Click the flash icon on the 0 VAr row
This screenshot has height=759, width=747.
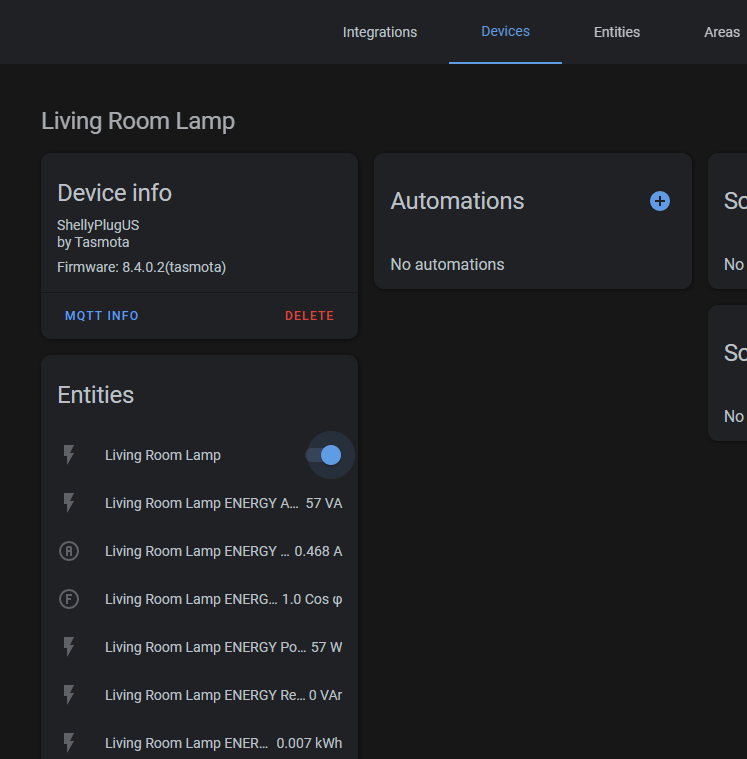coord(69,695)
